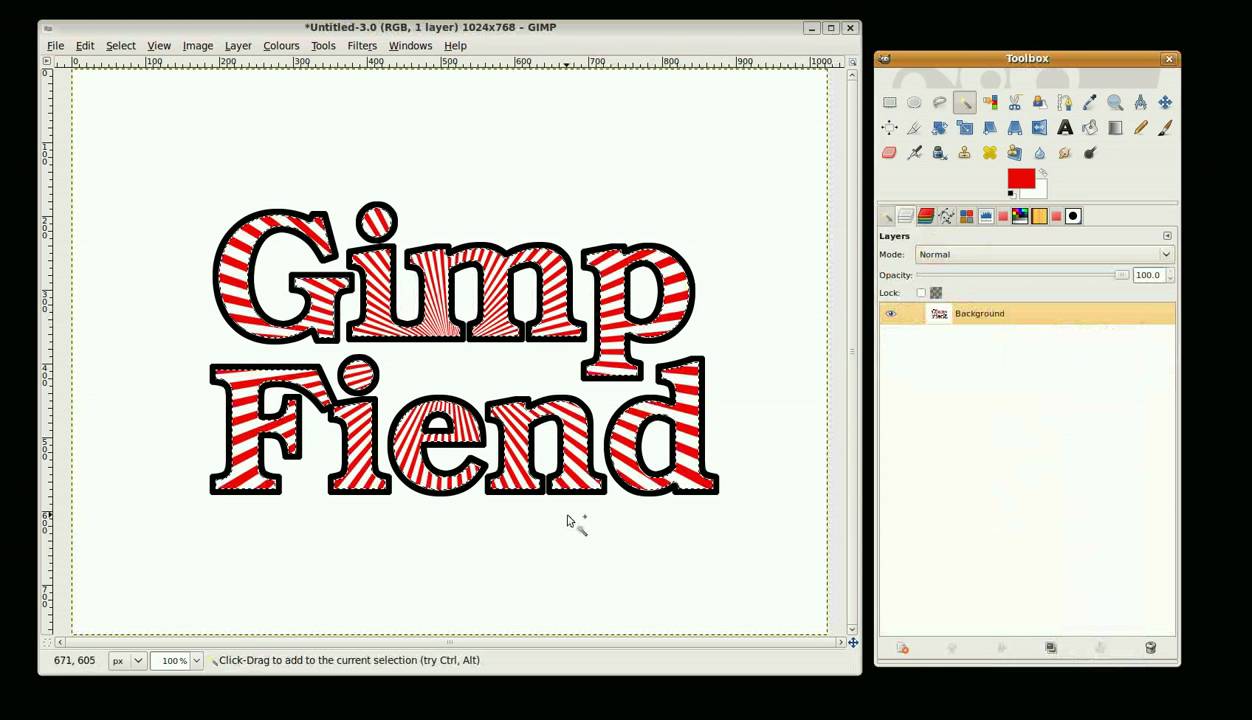Select the Paths tool
This screenshot has height=720, width=1252.
[x=1065, y=102]
